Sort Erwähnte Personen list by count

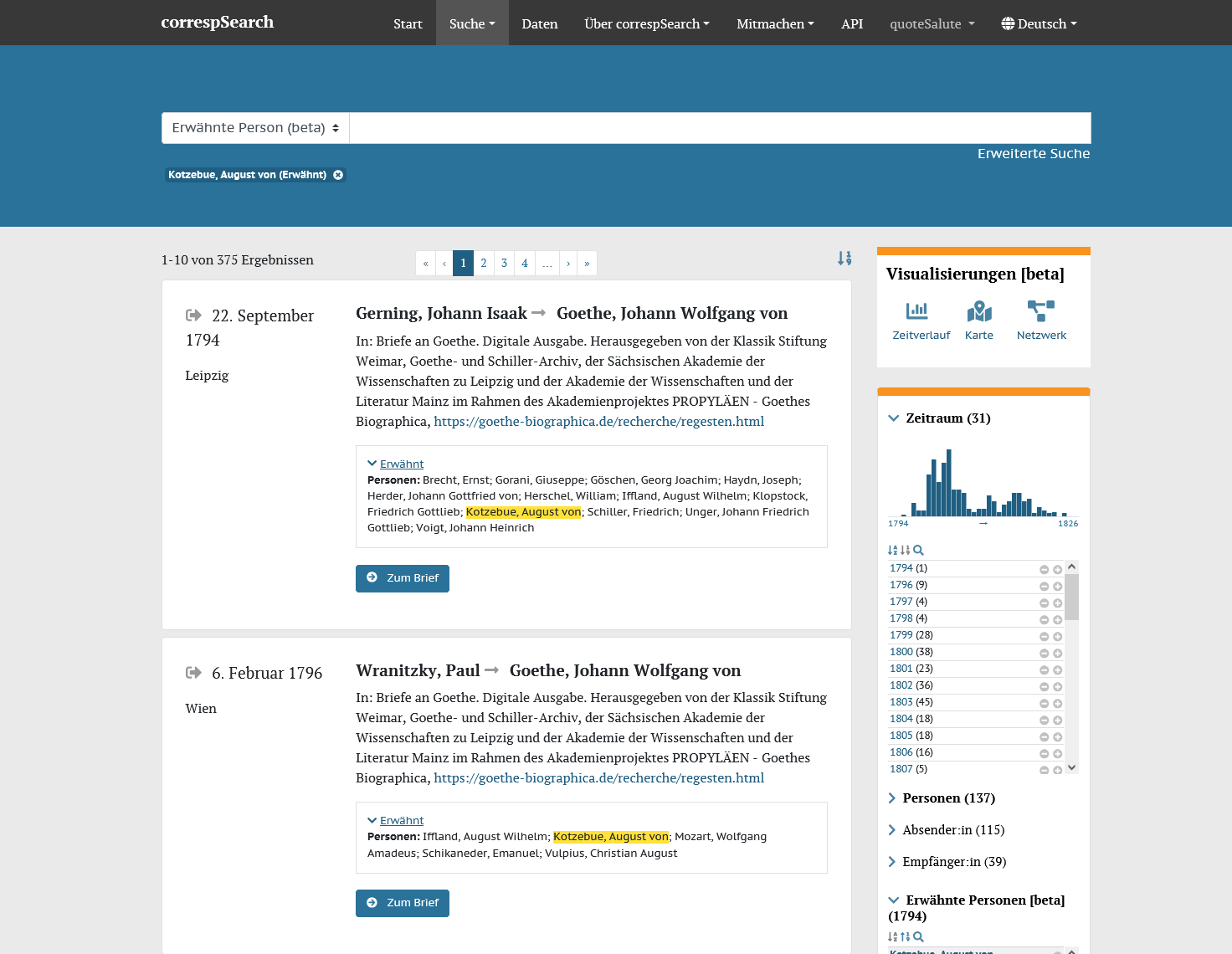(x=905, y=936)
